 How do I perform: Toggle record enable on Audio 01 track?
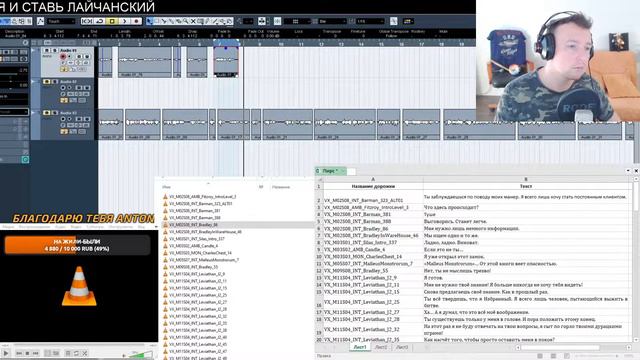(63, 57)
